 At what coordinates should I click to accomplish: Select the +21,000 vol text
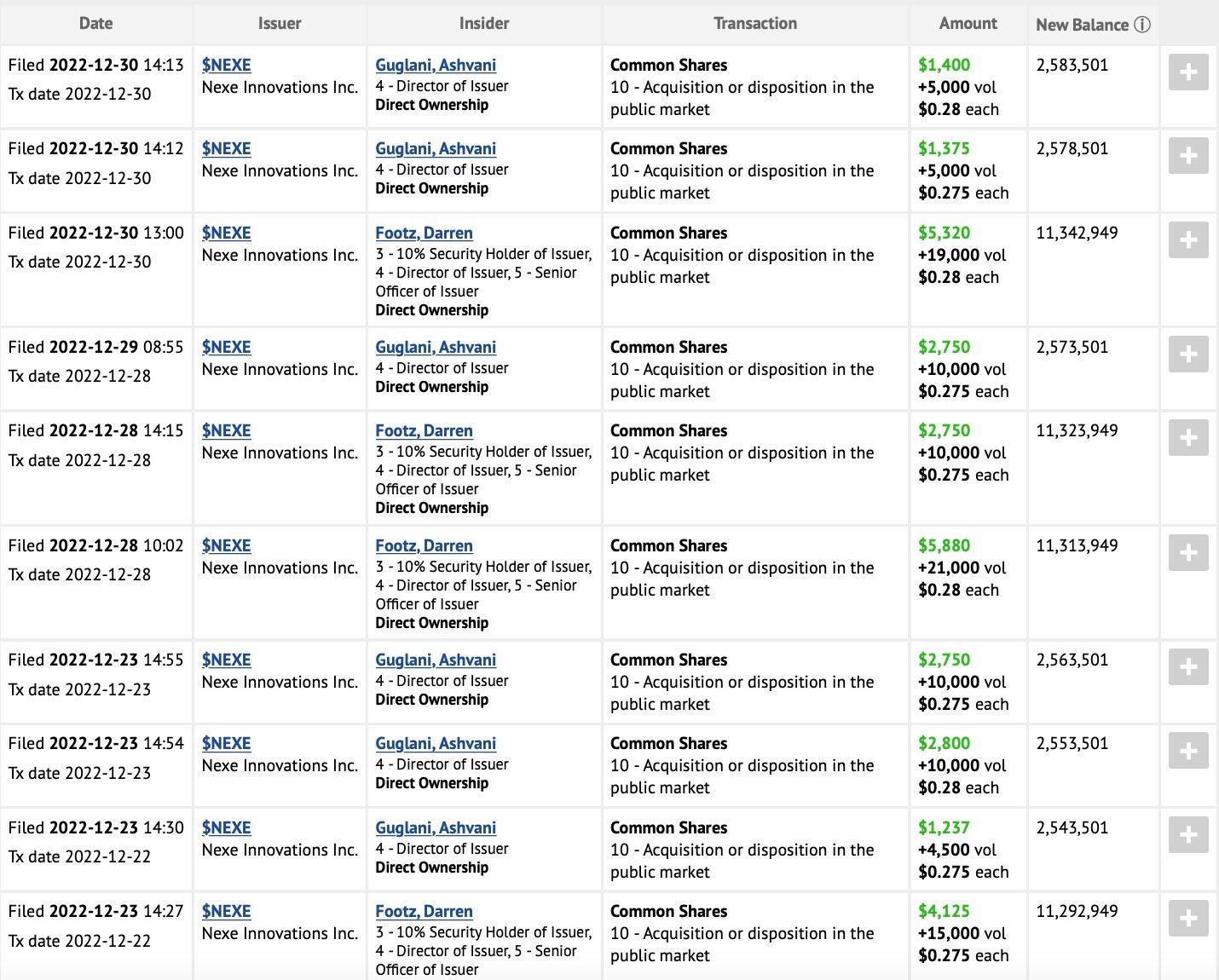962,568
